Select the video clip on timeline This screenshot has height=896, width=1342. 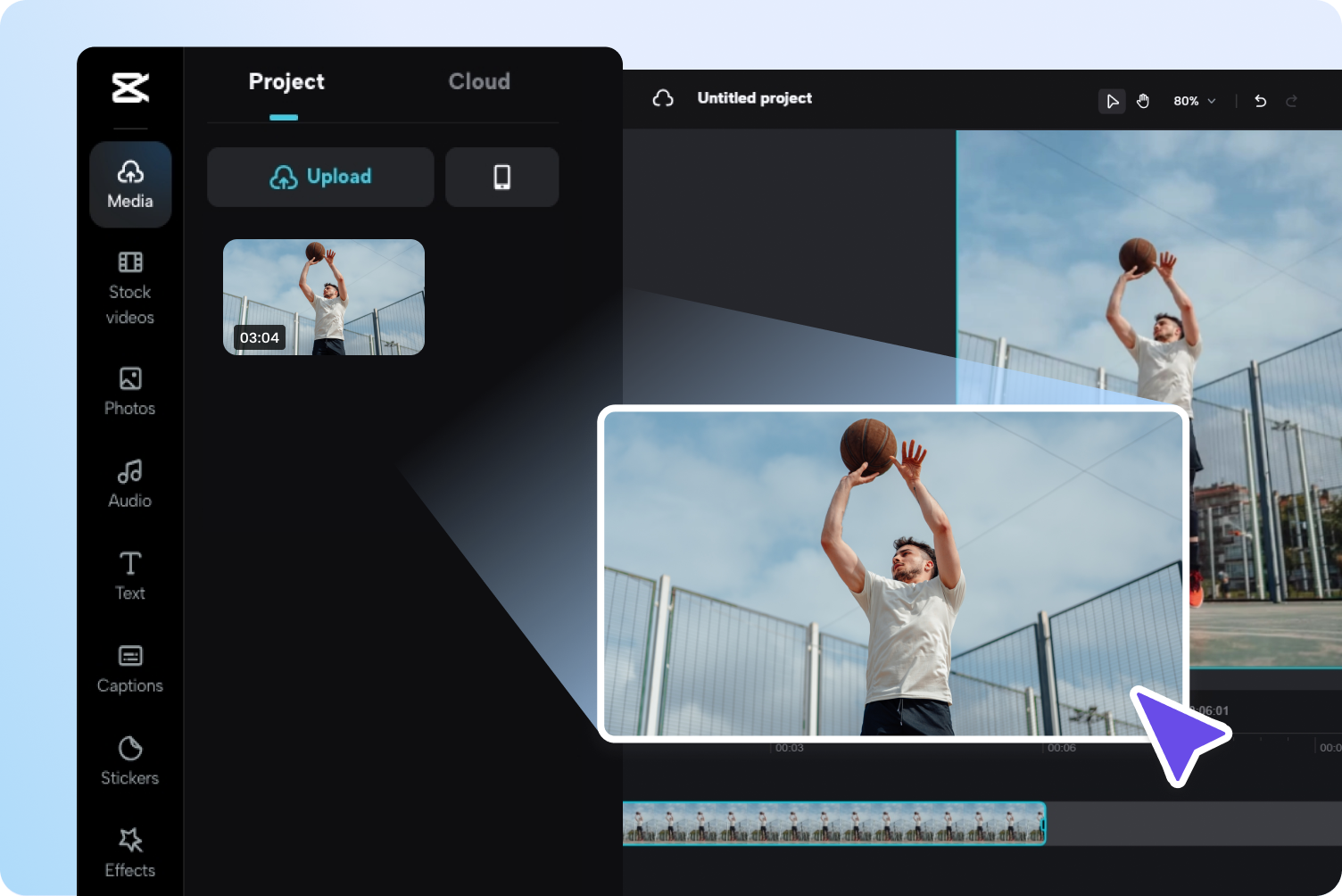point(833,824)
